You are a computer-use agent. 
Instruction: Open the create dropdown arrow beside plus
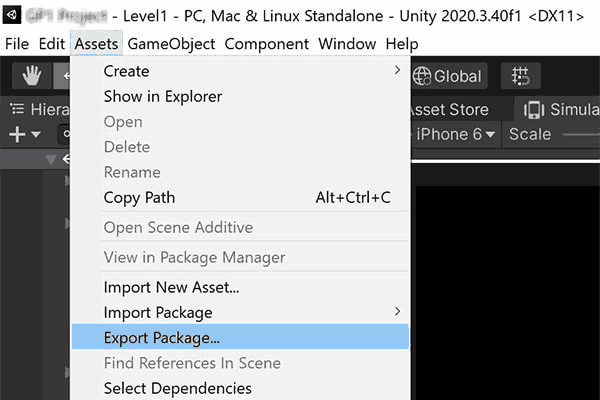(36, 135)
